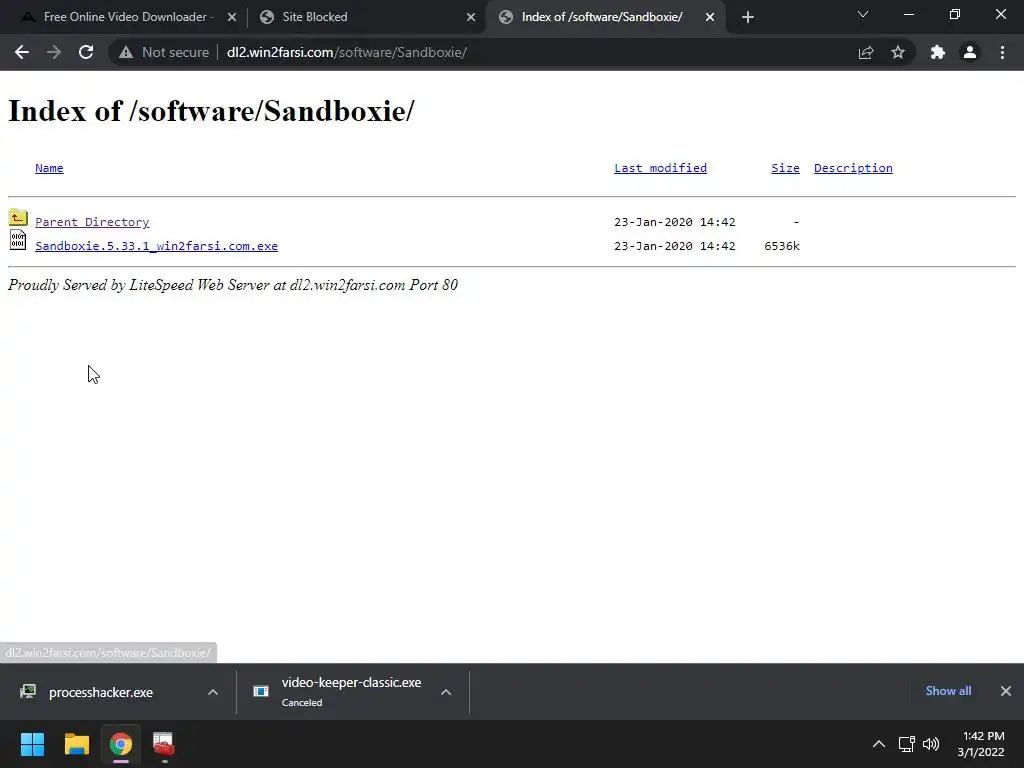Open the processhacker.exe download item
Viewport: 1024px width, 768px height.
point(101,692)
